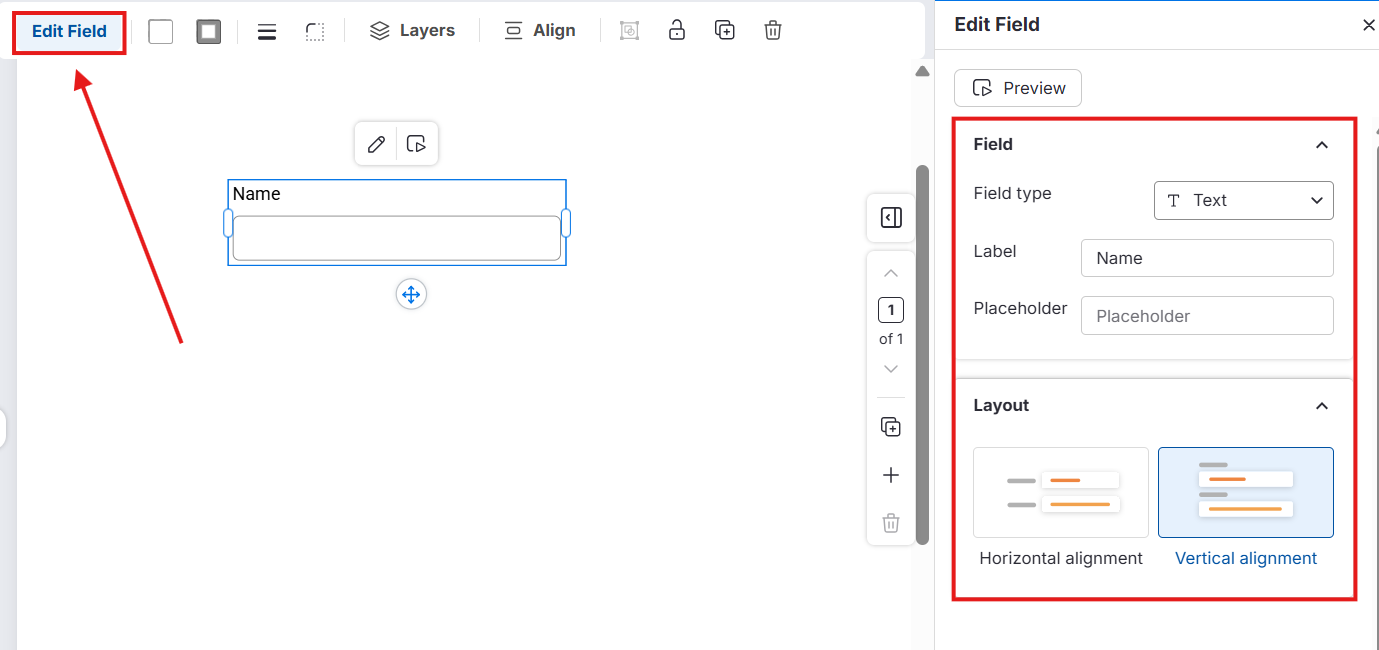Click the Vertical alignment link

tap(1245, 558)
